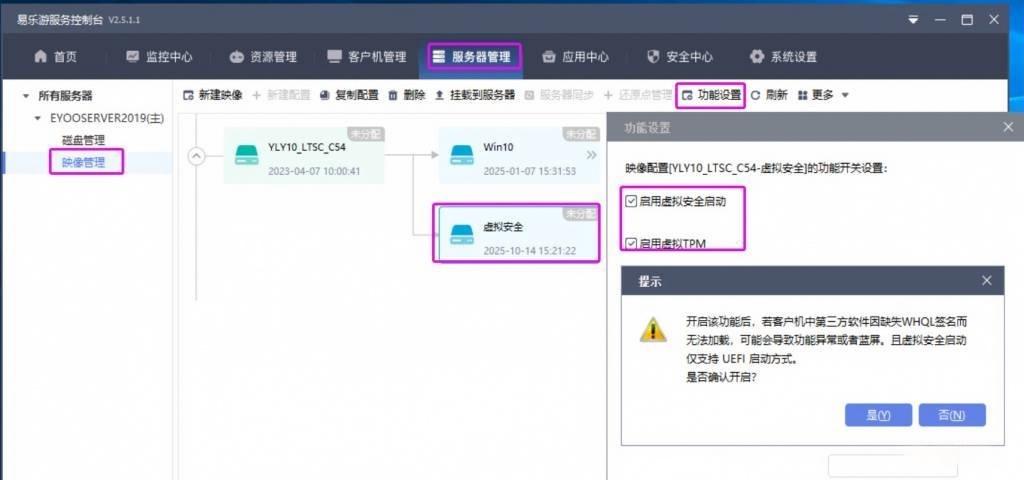Open the 更多 dropdown menu
The width and height of the screenshot is (1024, 480).
pyautogui.click(x=823, y=95)
